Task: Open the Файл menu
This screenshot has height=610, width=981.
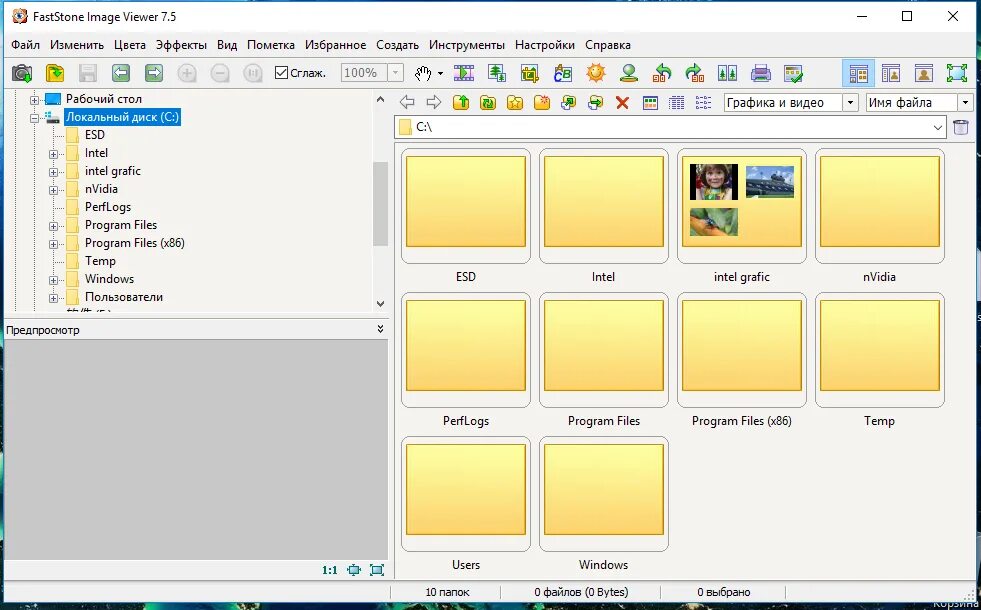Action: (x=26, y=45)
